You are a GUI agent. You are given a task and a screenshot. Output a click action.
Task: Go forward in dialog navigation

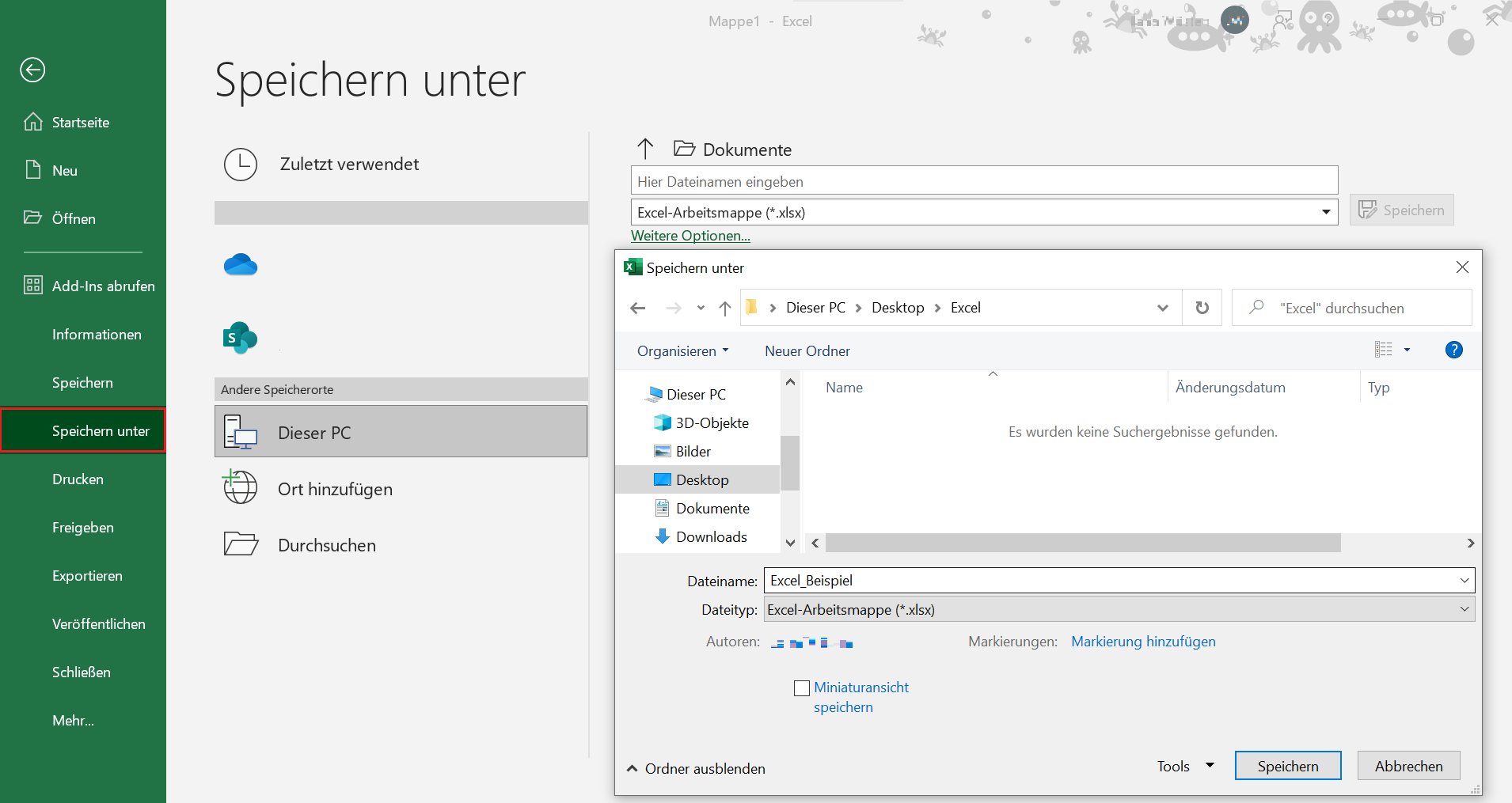coord(674,308)
